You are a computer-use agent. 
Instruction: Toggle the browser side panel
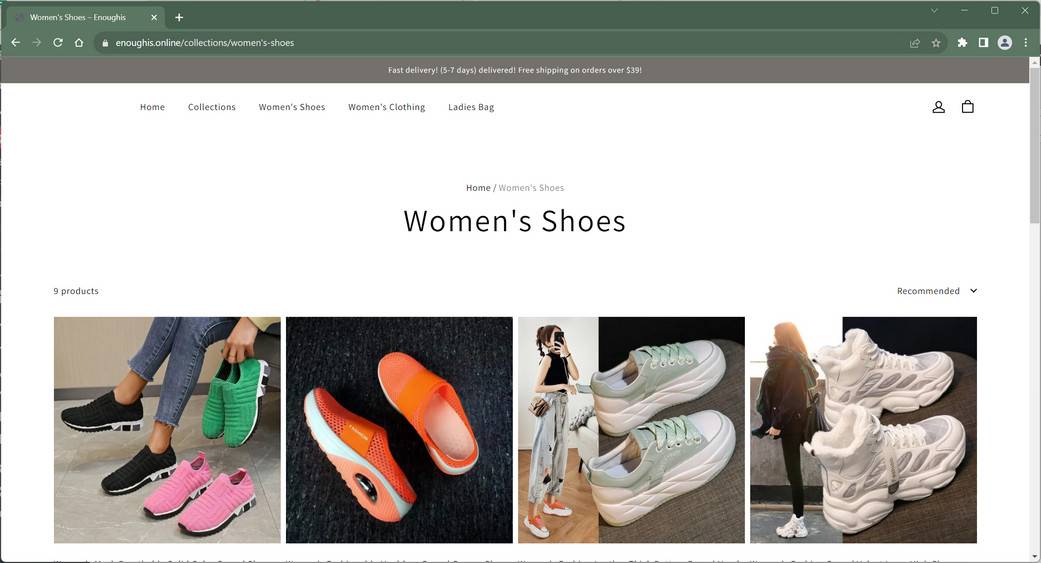pyautogui.click(x=983, y=42)
